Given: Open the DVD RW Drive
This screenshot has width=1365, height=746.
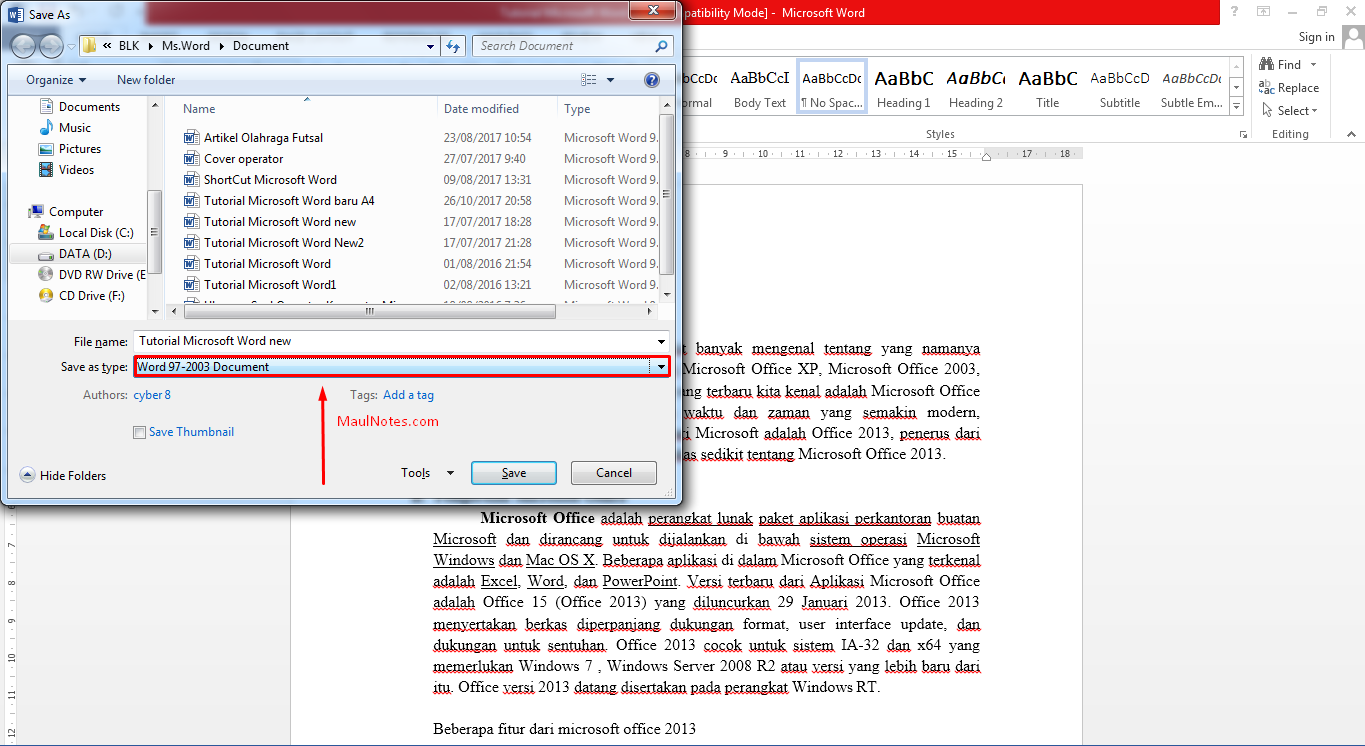Looking at the screenshot, I should point(91,275).
